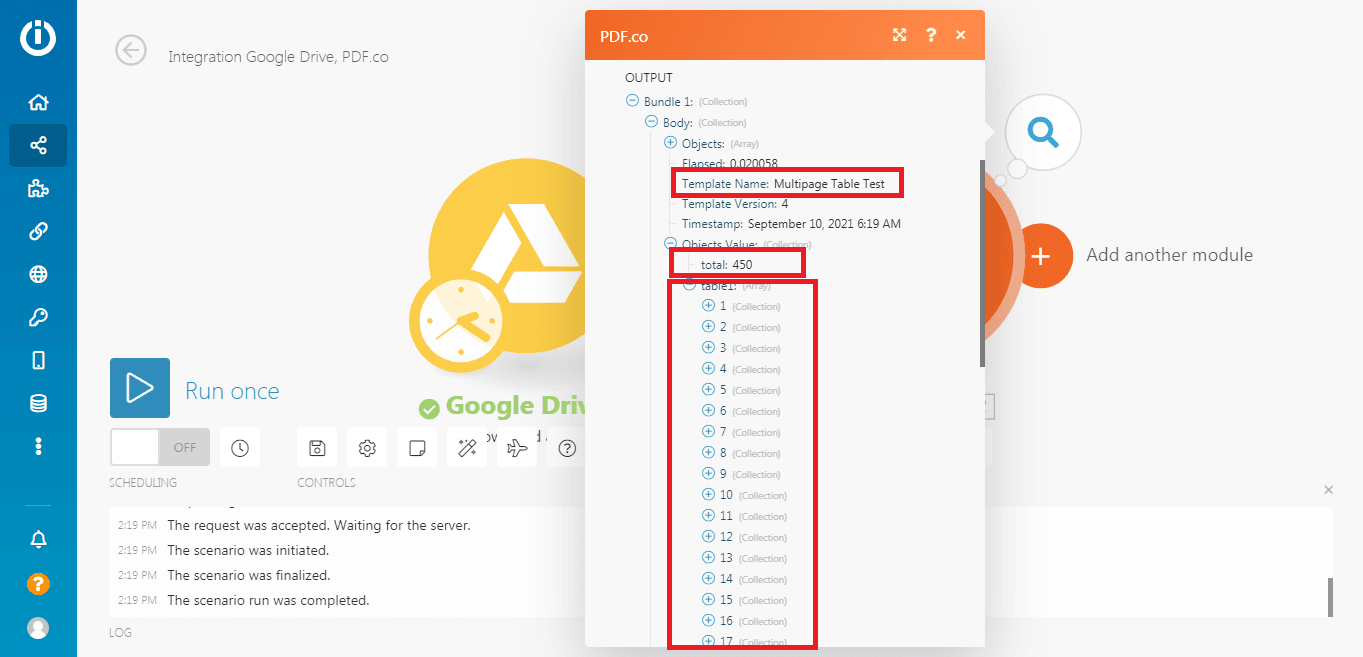Click the save scenario disk icon

[317, 448]
